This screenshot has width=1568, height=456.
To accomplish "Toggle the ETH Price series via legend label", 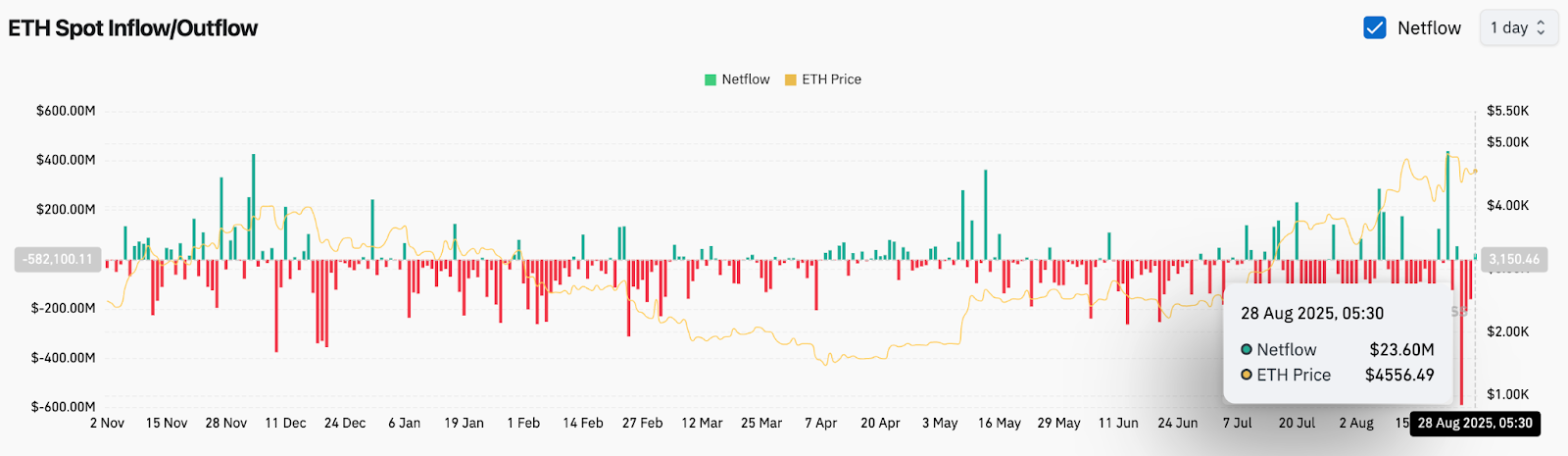I will (831, 79).
